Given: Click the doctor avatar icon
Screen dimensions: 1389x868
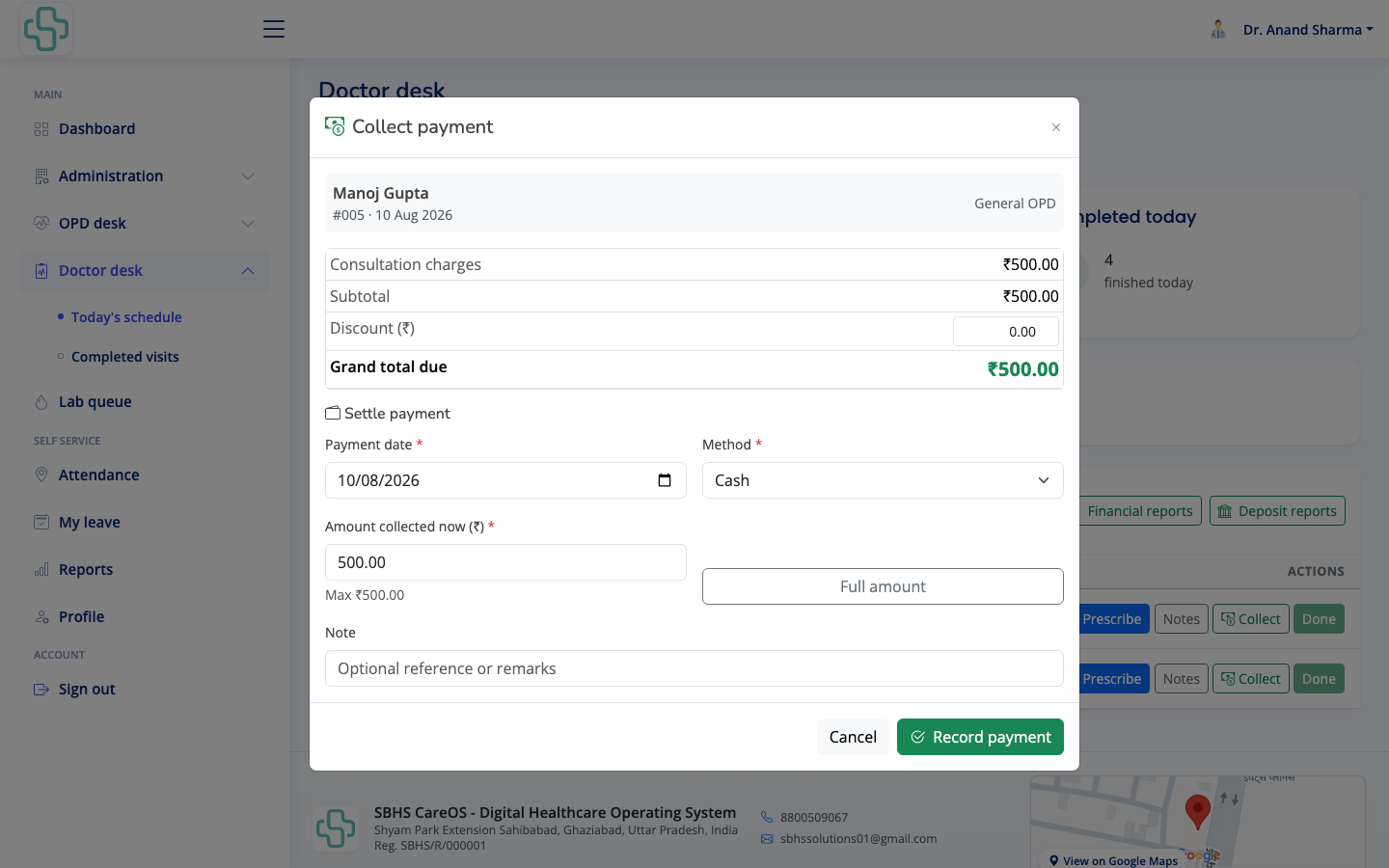Looking at the screenshot, I should click(1218, 30).
